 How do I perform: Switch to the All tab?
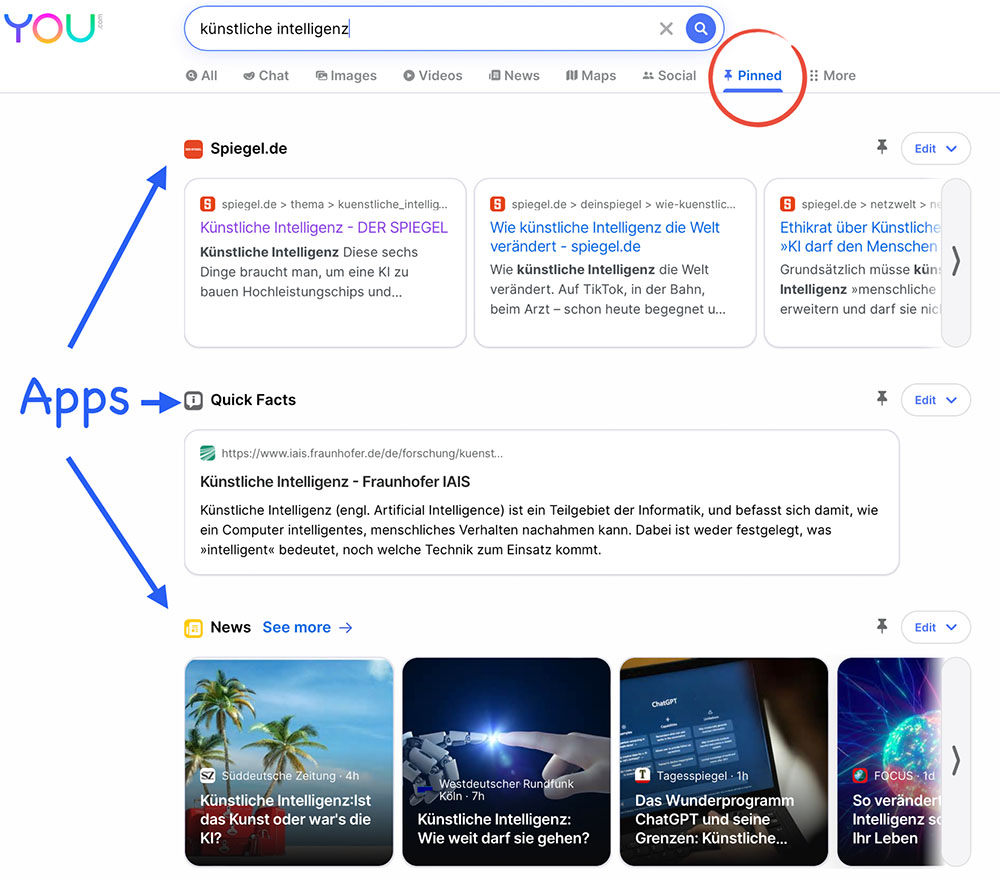click(x=202, y=75)
